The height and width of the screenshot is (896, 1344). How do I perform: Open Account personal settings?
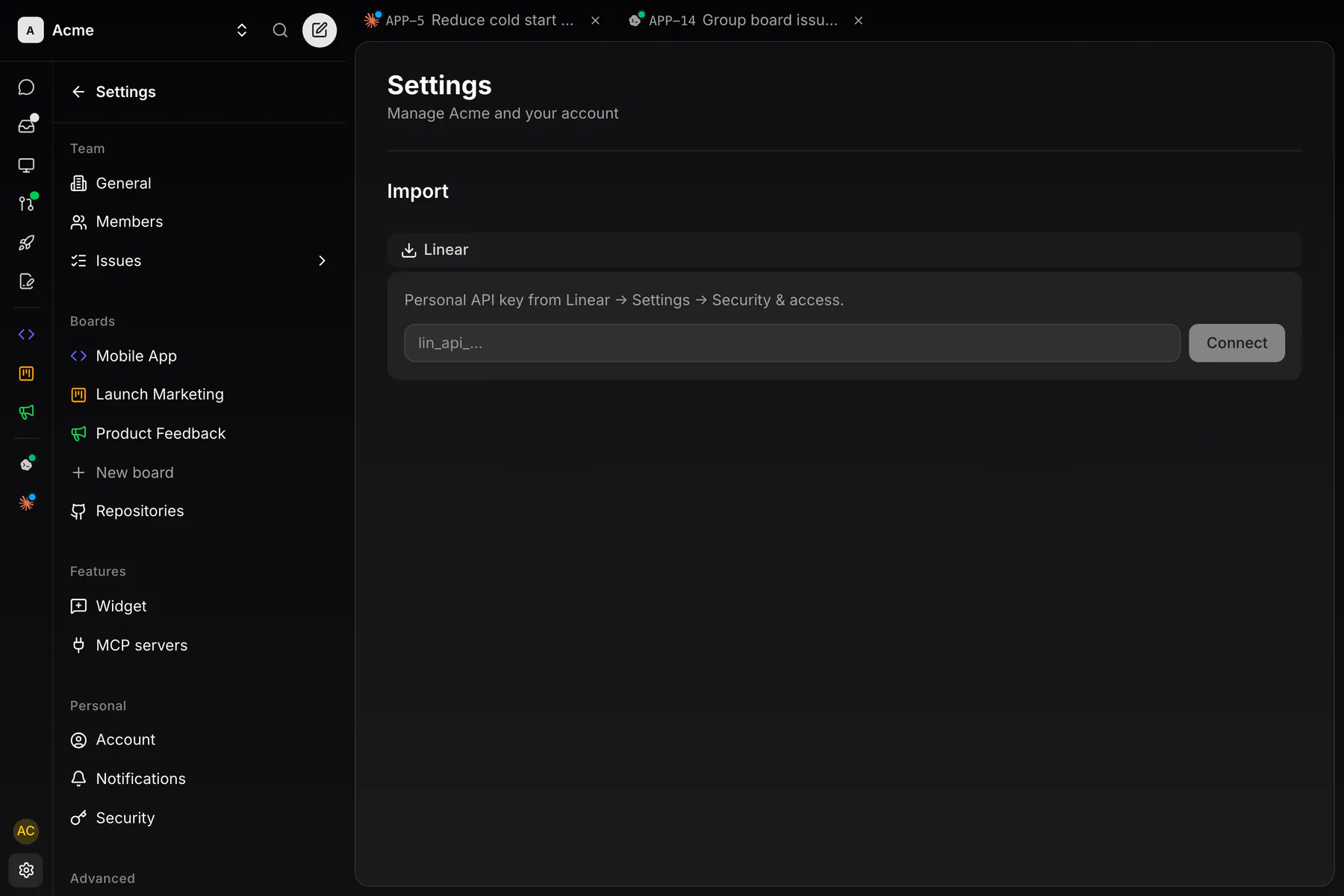tap(199, 740)
